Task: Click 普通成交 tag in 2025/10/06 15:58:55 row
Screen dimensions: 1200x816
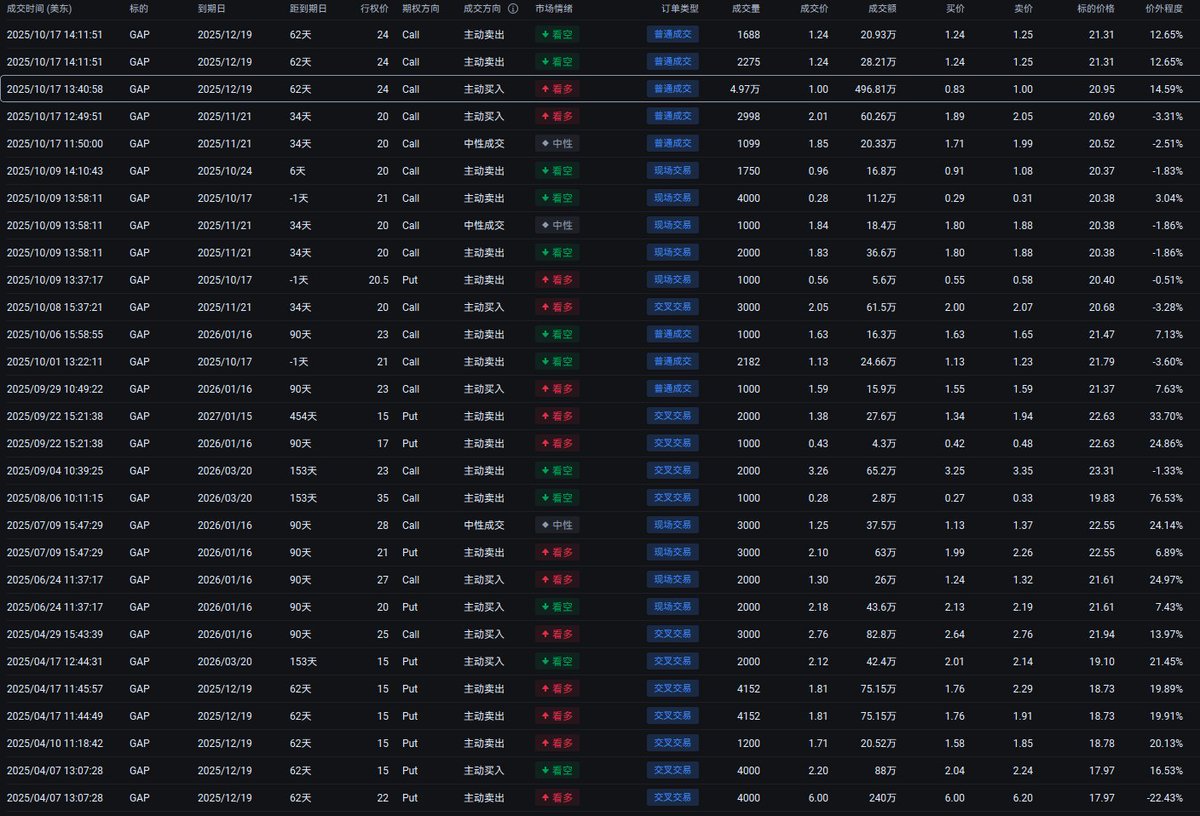Action: tap(673, 334)
